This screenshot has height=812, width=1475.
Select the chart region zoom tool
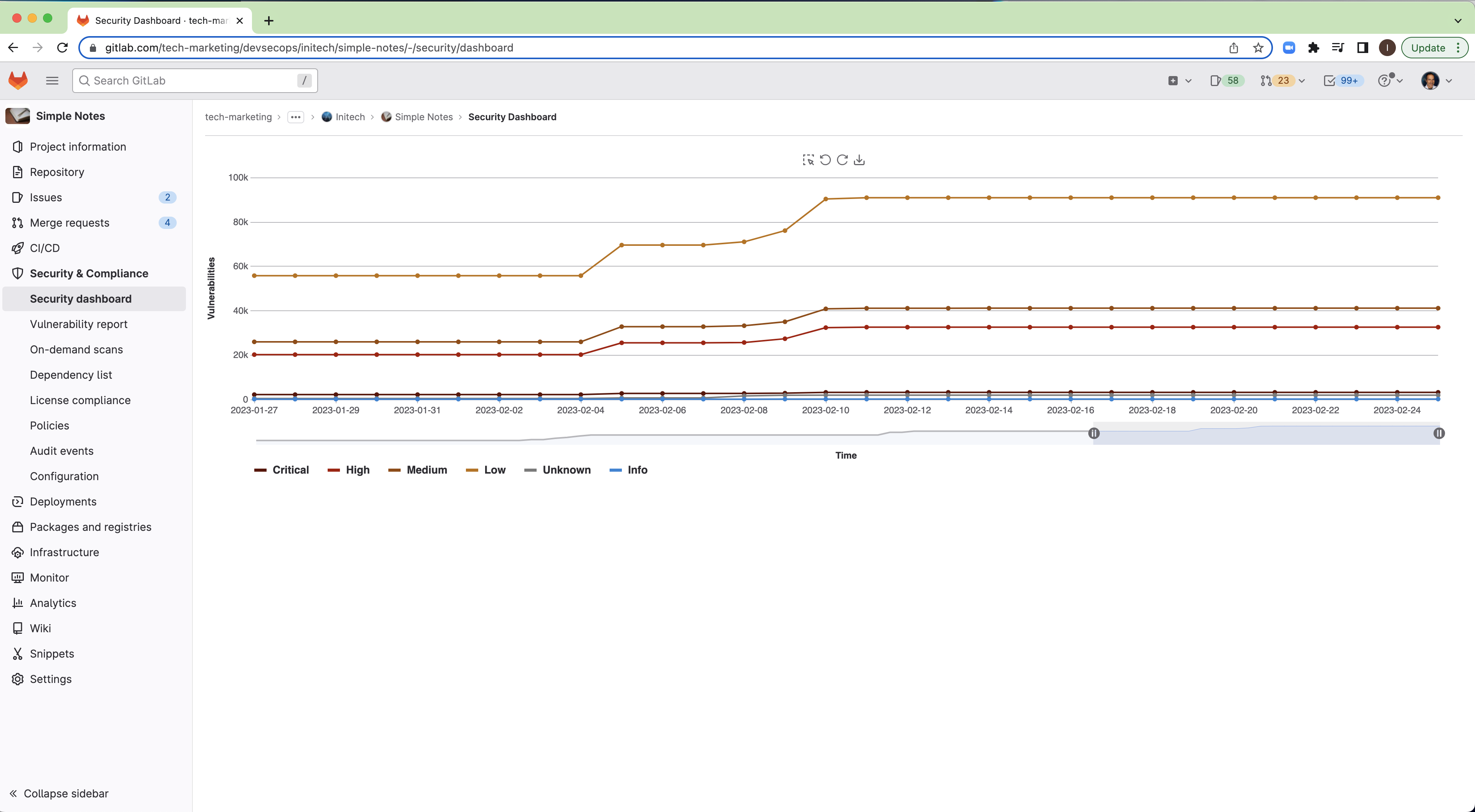tap(807, 160)
